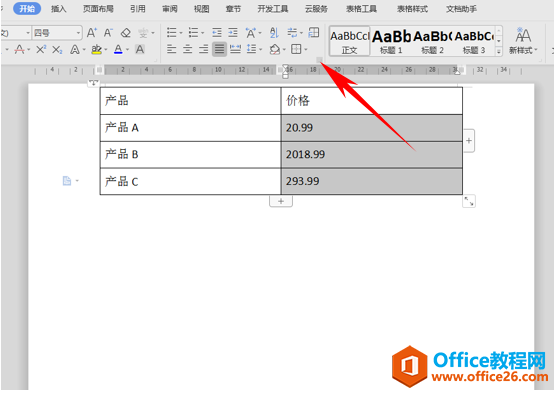The width and height of the screenshot is (555, 394).
Task: Expand the font color dropdown arrow
Action: tap(127, 50)
